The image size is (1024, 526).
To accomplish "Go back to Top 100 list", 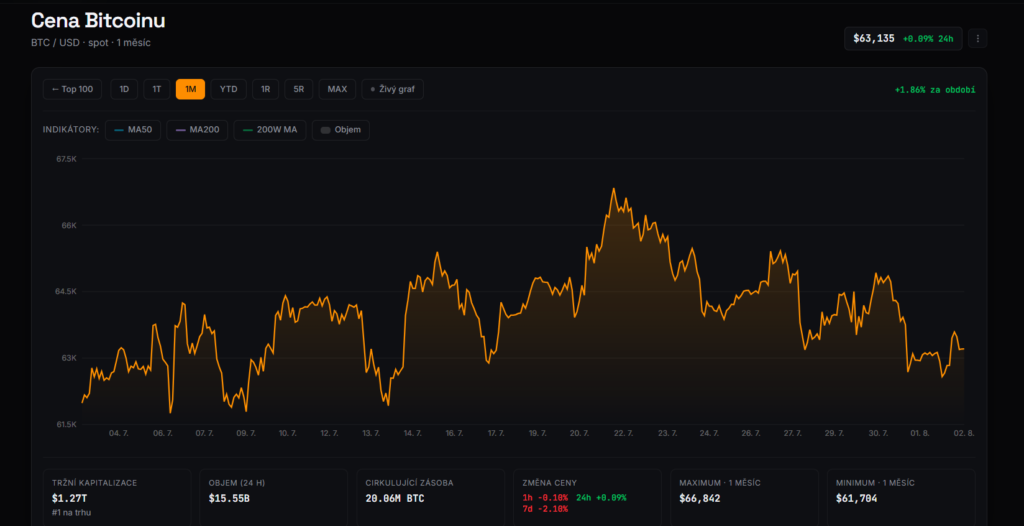I will (72, 89).
